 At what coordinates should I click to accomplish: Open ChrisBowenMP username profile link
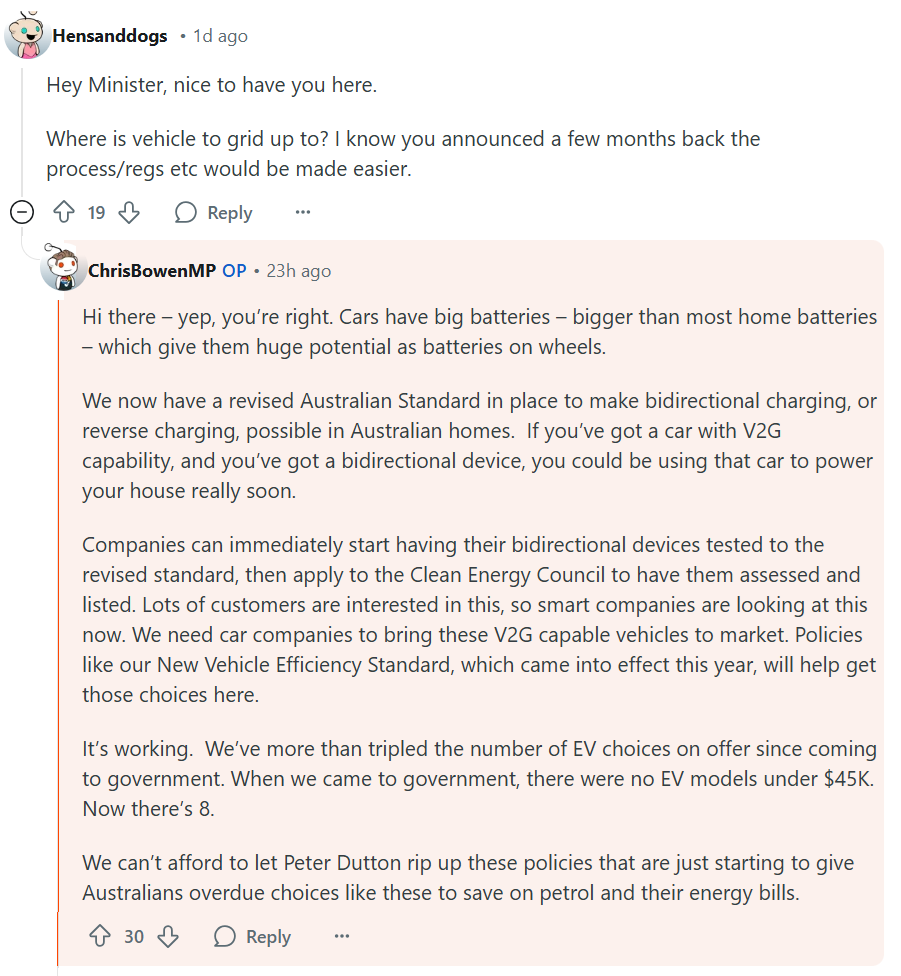152,271
